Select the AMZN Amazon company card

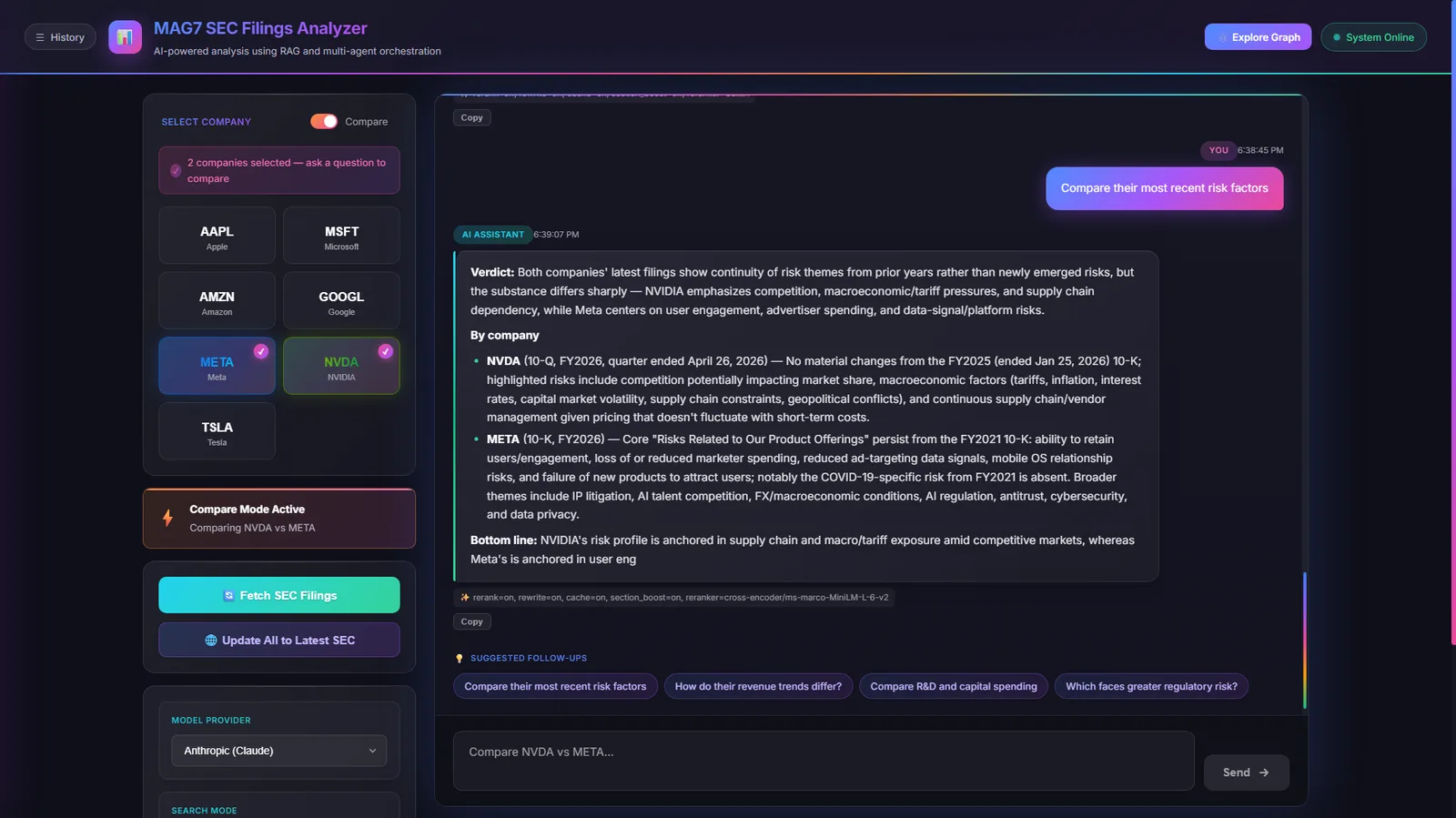(x=217, y=301)
